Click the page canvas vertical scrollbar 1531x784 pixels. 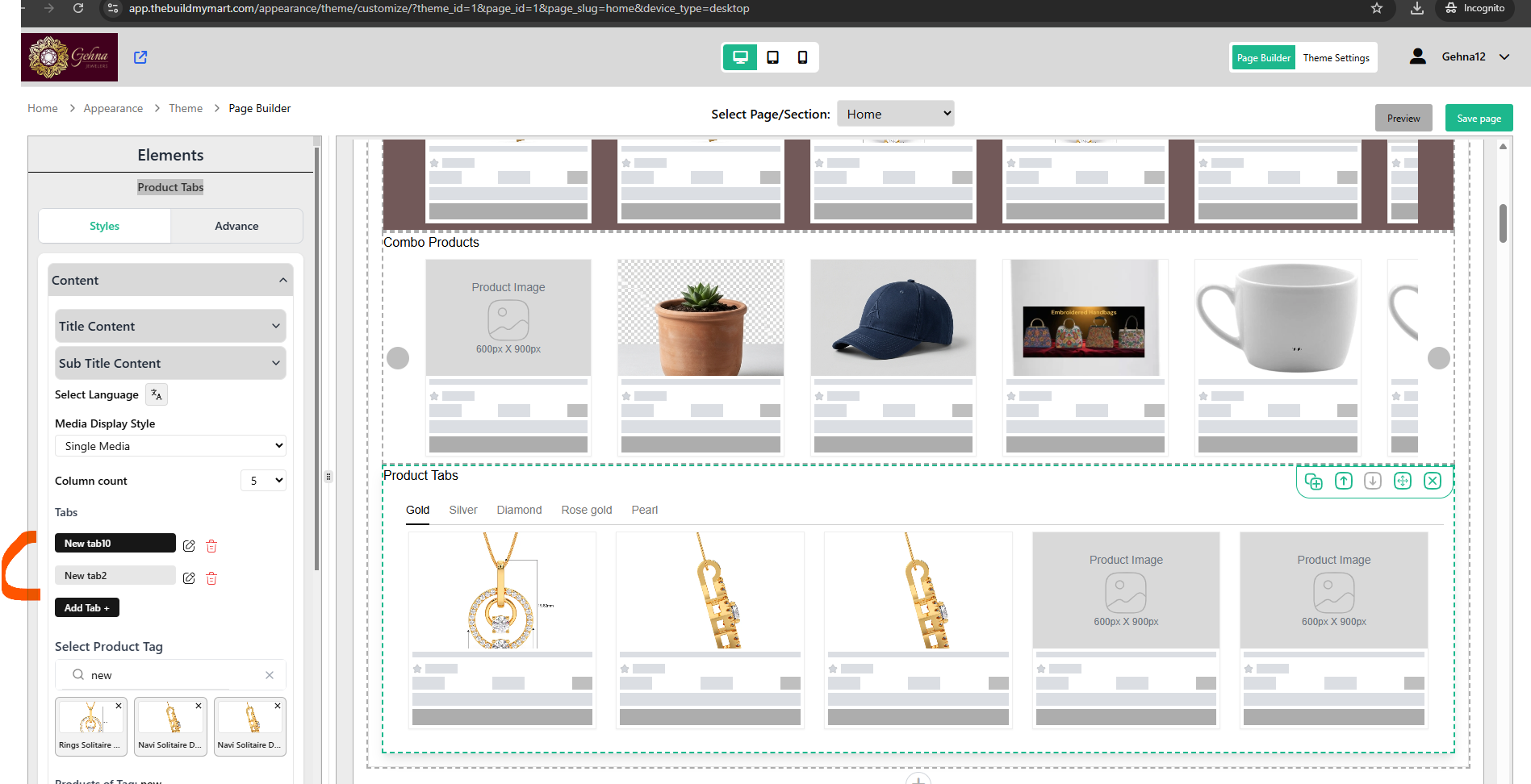point(1503,223)
